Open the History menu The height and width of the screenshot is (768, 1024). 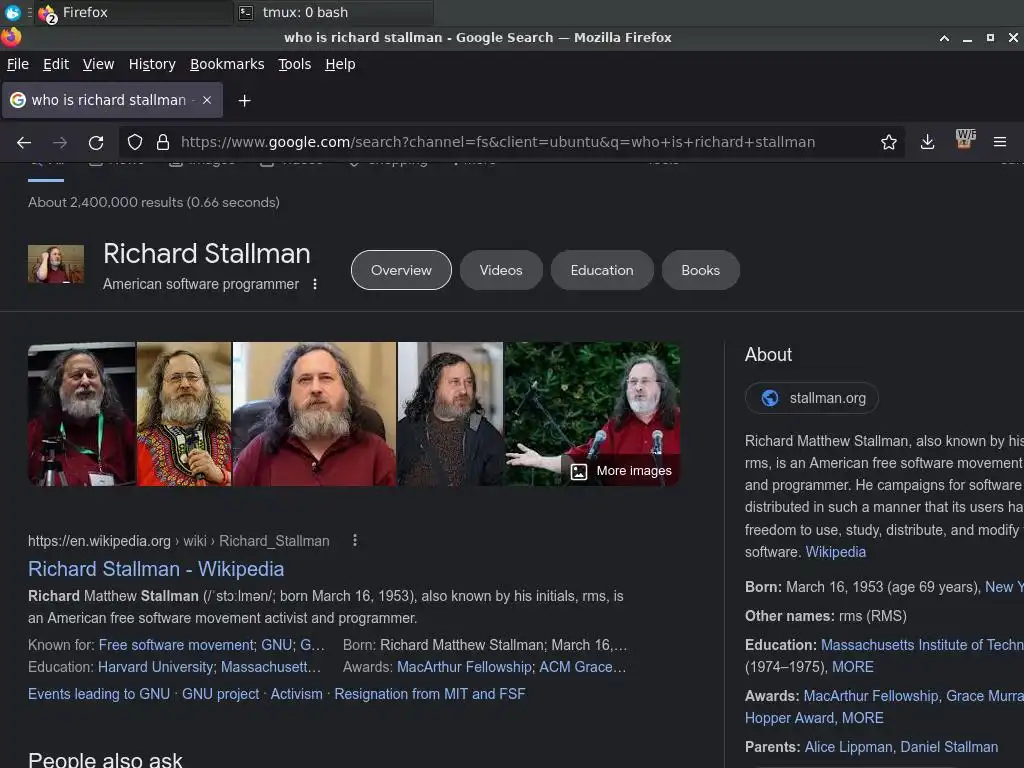(x=152, y=64)
